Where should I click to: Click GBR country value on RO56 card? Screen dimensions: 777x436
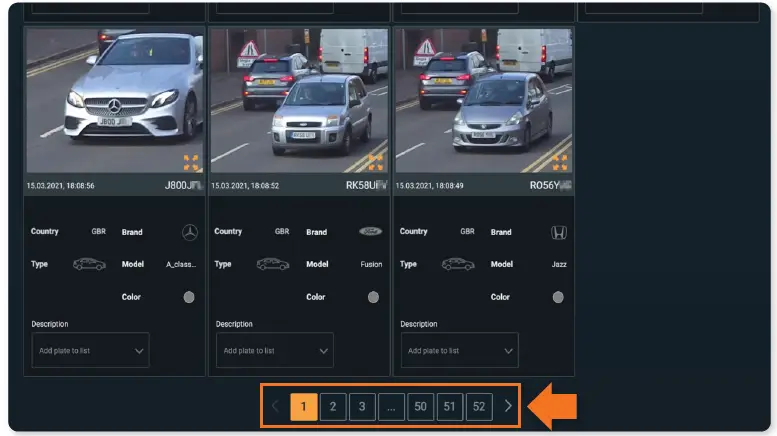point(467,231)
